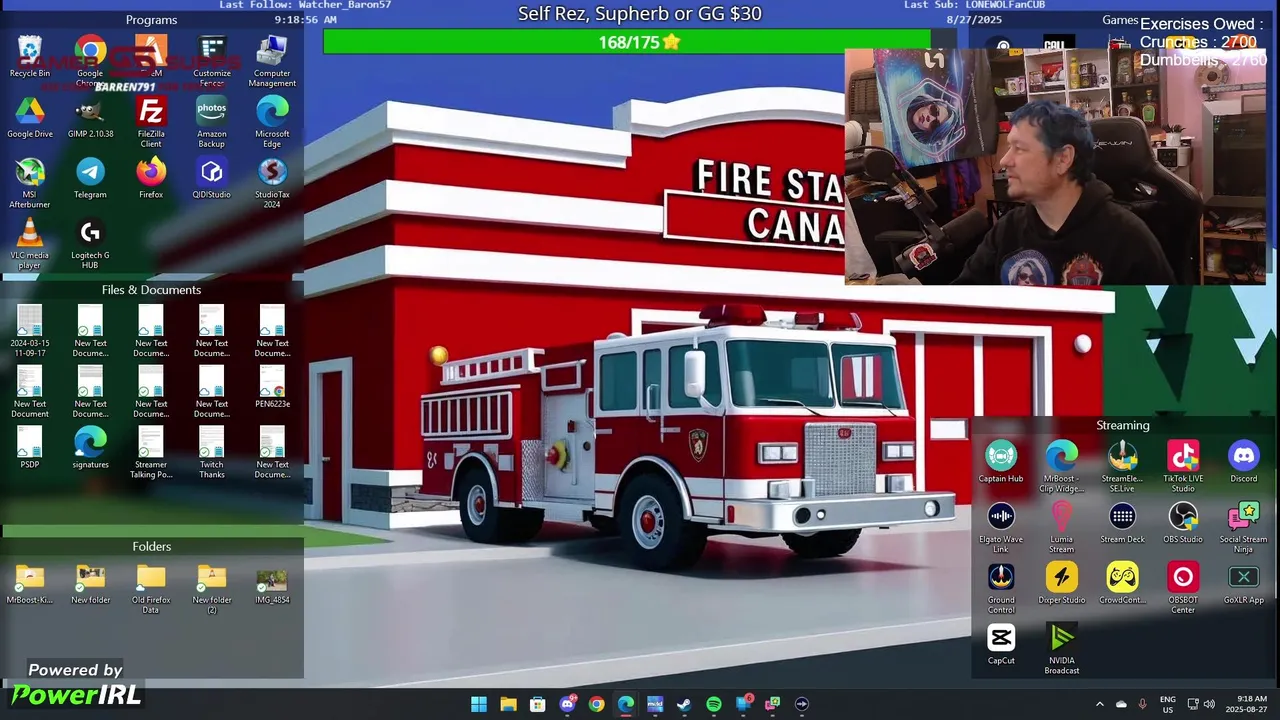
Task: Select the PSDP document
Action: point(30,448)
